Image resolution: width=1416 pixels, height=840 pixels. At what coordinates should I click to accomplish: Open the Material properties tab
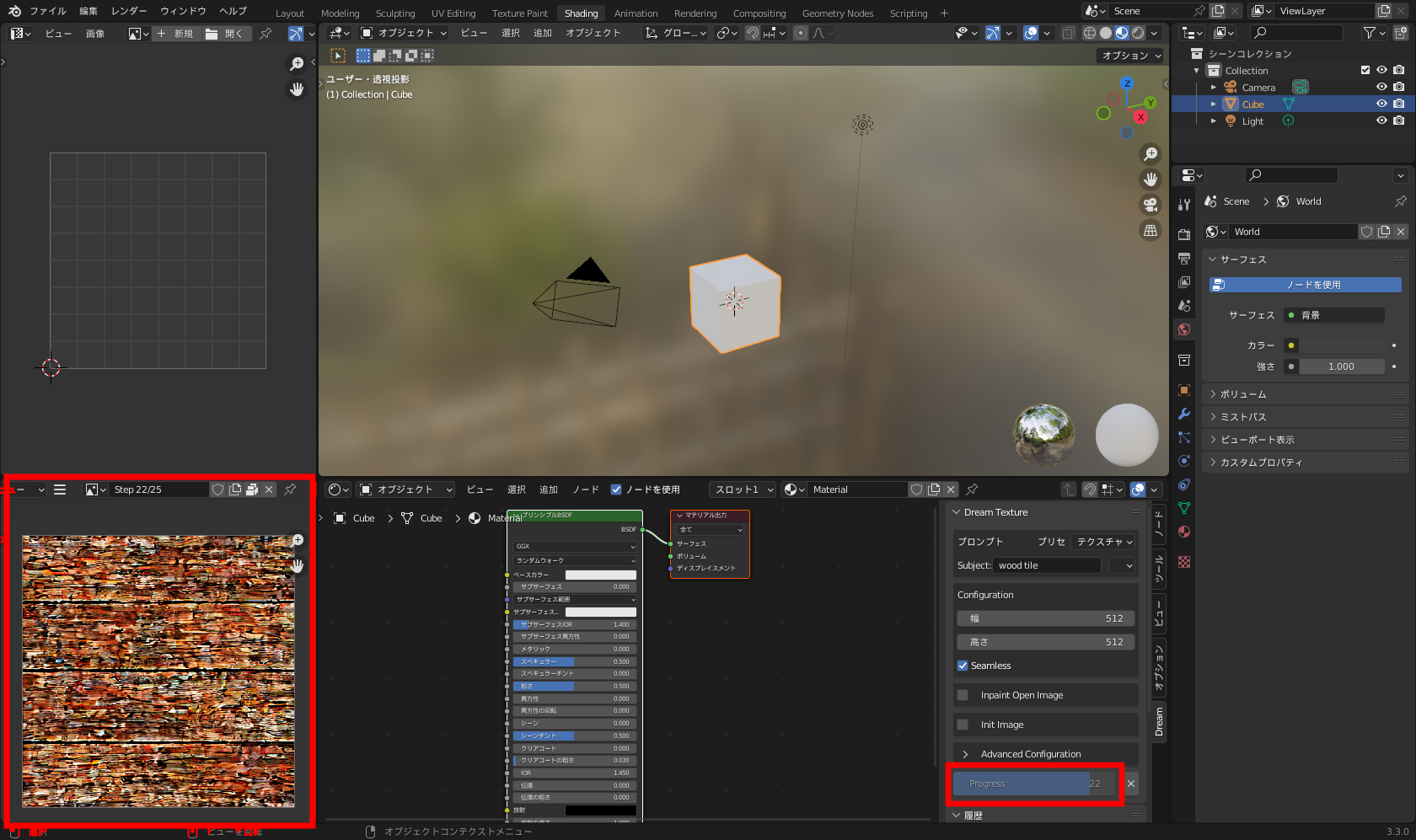tap(1184, 532)
